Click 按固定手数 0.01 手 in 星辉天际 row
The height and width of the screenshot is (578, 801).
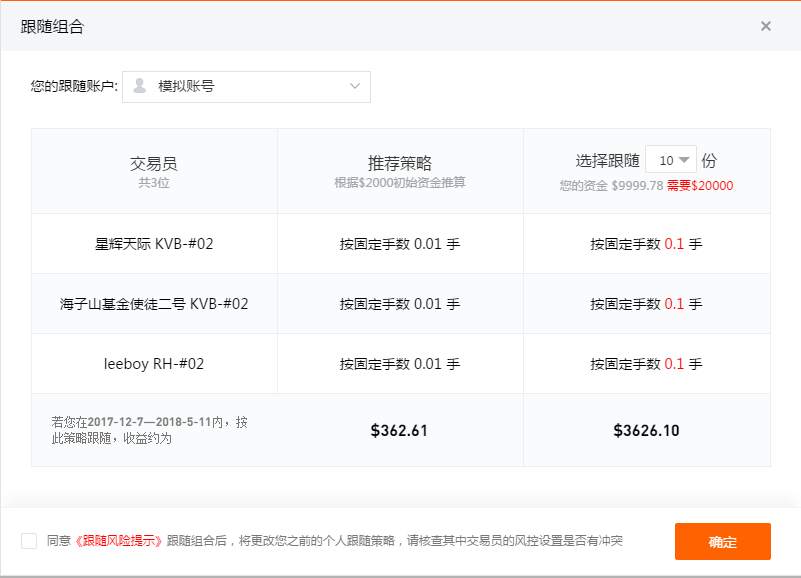pos(399,244)
